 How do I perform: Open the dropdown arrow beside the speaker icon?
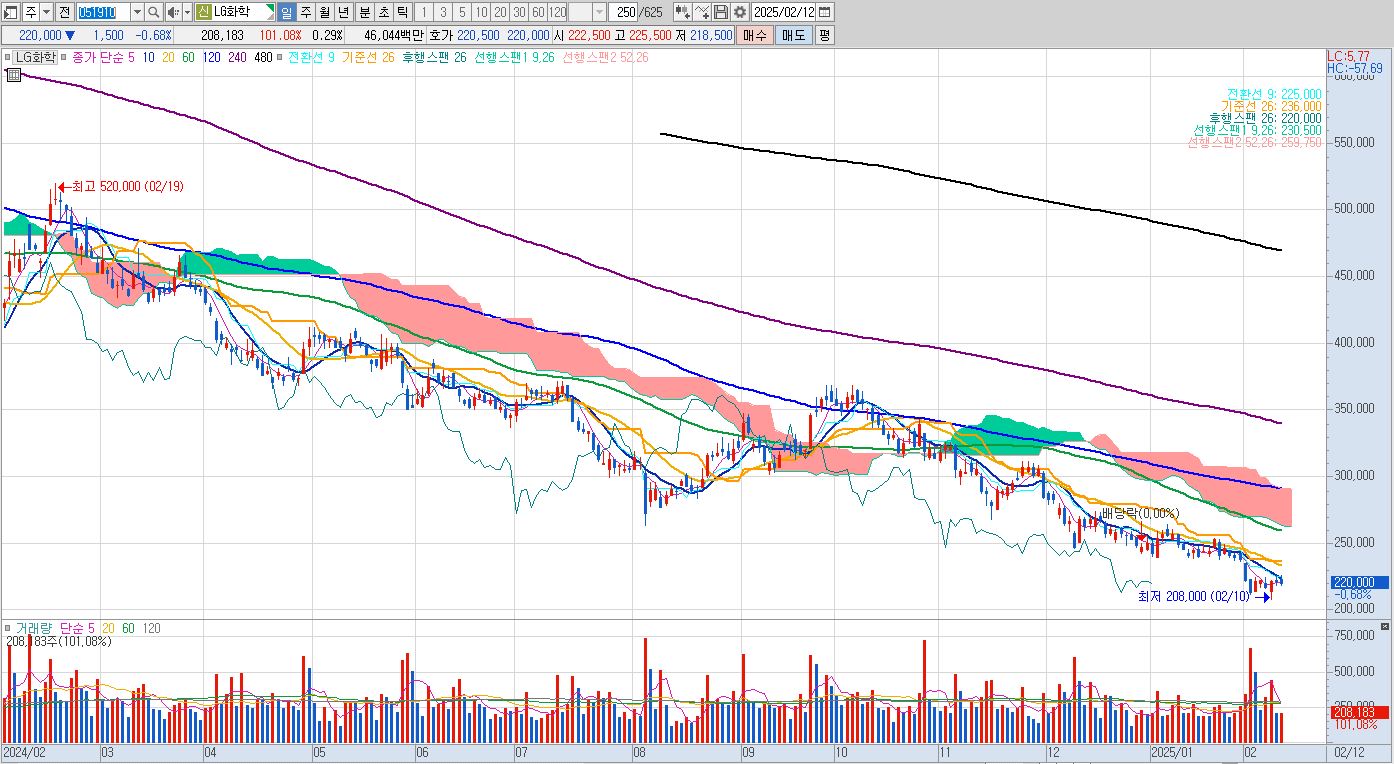[187, 12]
